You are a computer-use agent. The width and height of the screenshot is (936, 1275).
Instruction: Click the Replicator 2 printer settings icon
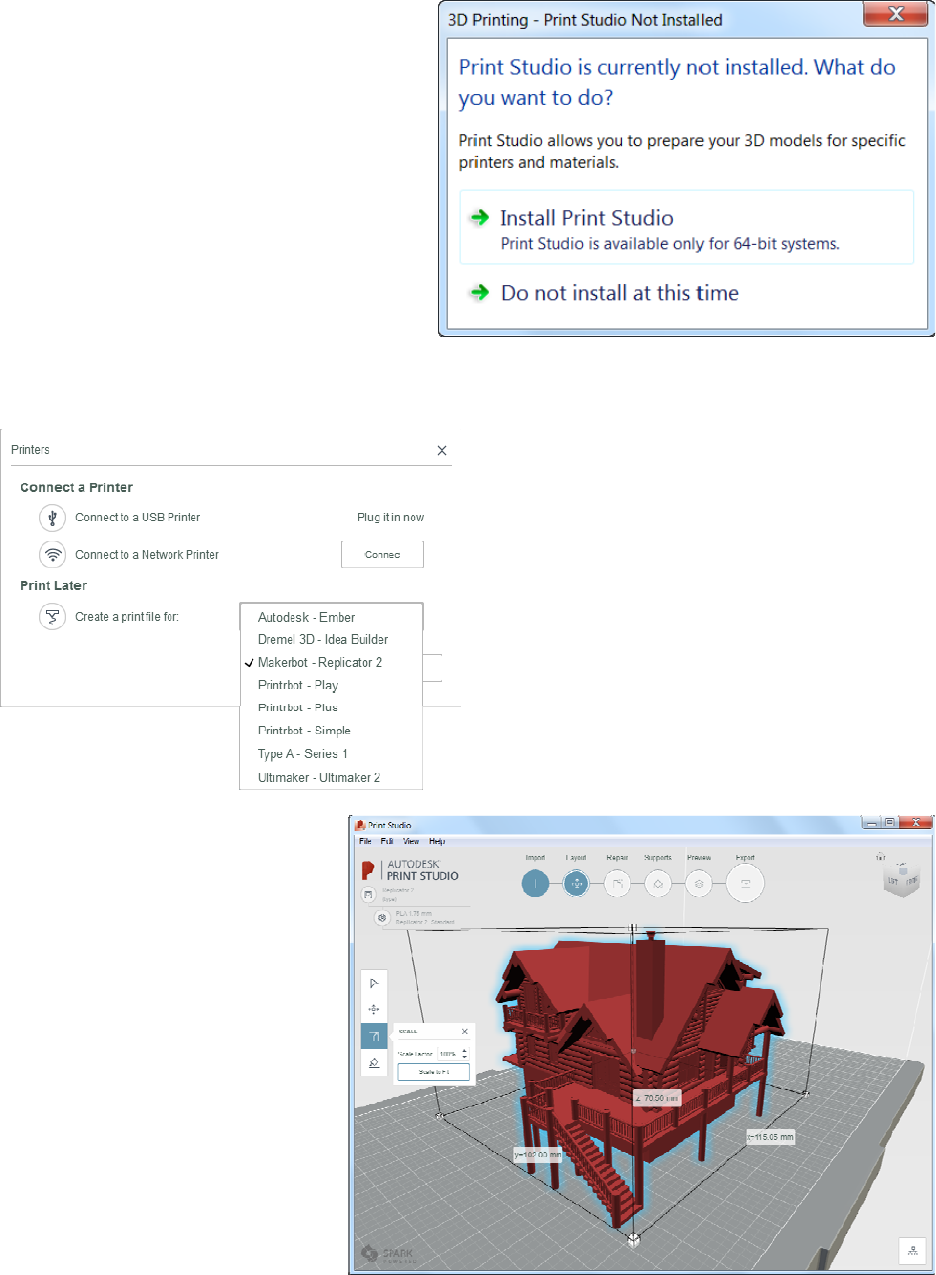(368, 894)
